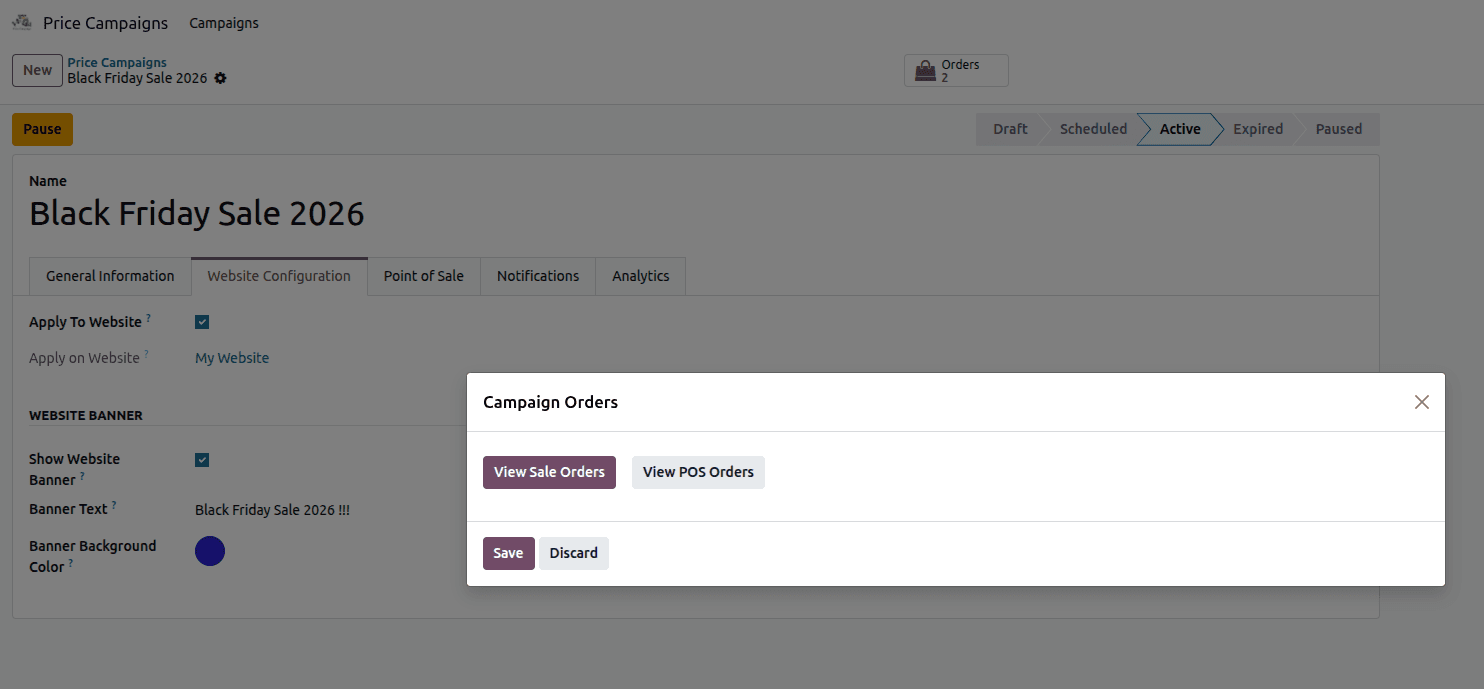
Task: Switch to the General Information tab
Action: [x=110, y=276]
